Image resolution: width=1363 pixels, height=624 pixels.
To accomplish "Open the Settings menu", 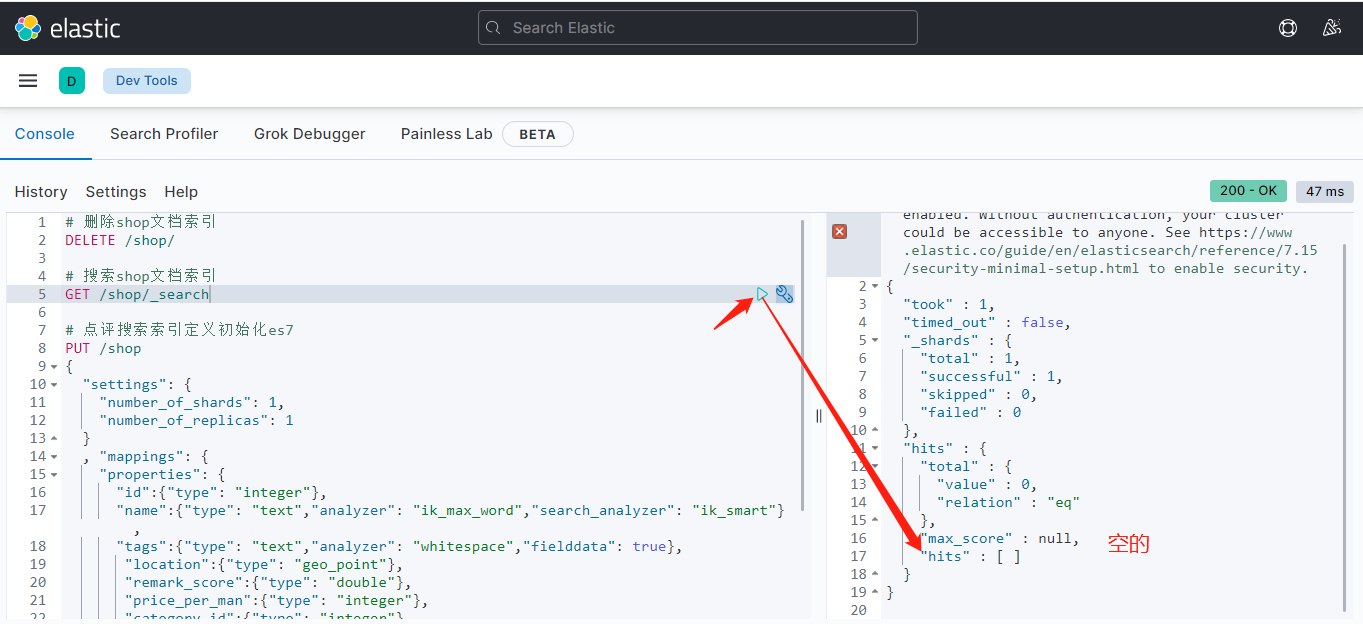I will (116, 192).
